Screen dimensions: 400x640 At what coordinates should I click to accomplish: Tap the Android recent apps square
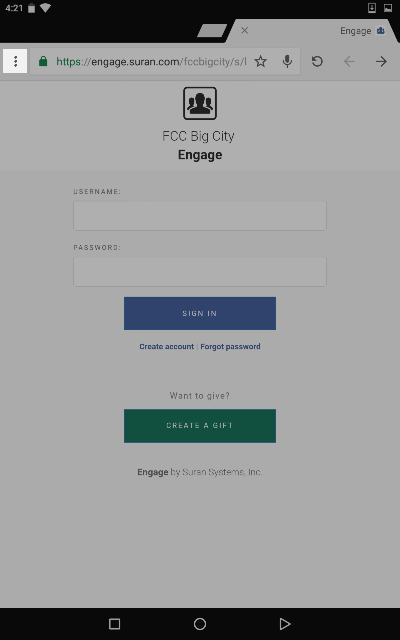tap(115, 624)
